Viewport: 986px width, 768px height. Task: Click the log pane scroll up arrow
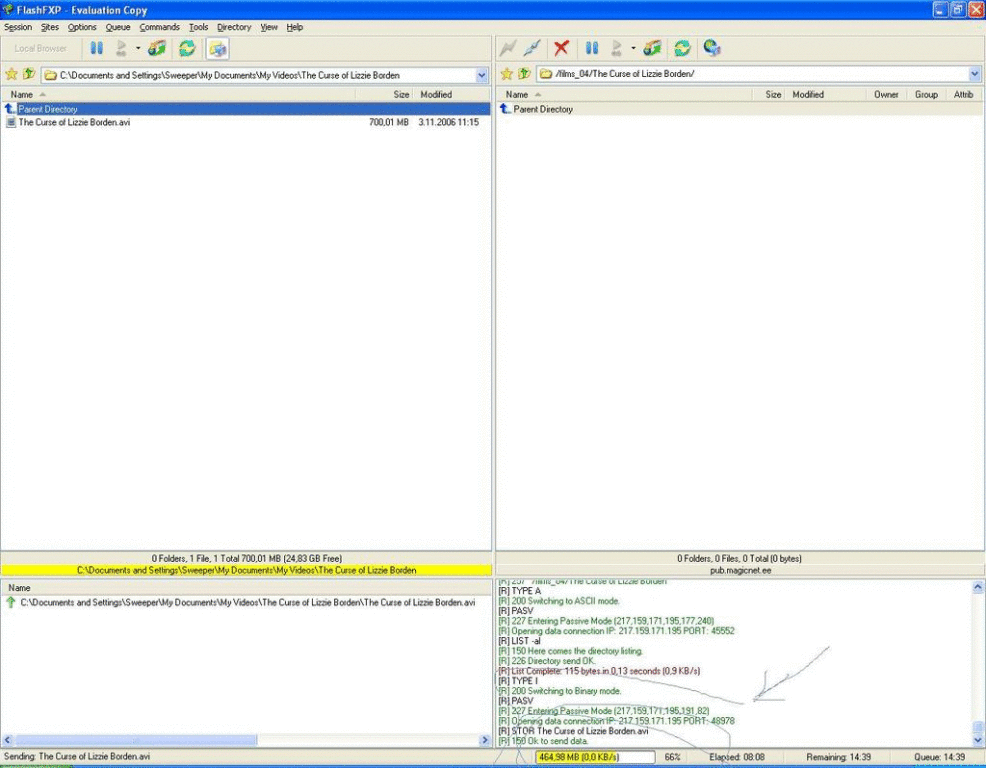(978, 587)
